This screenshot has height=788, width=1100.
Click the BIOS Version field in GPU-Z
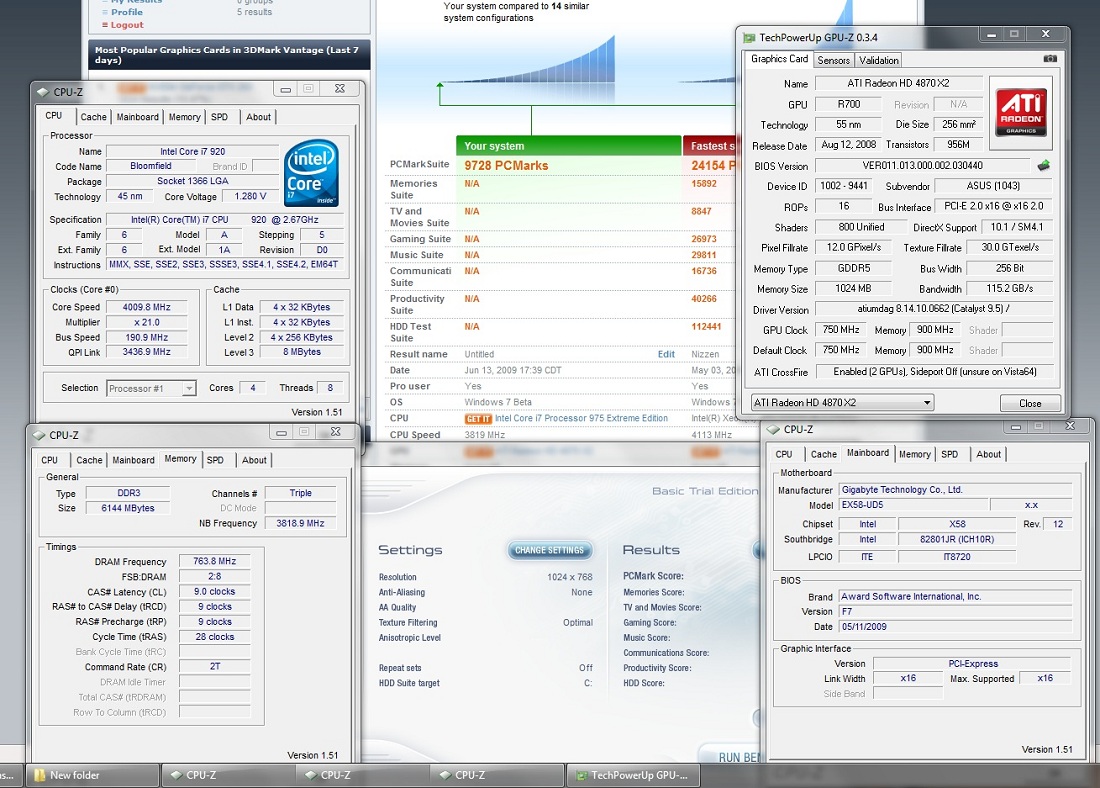923,166
